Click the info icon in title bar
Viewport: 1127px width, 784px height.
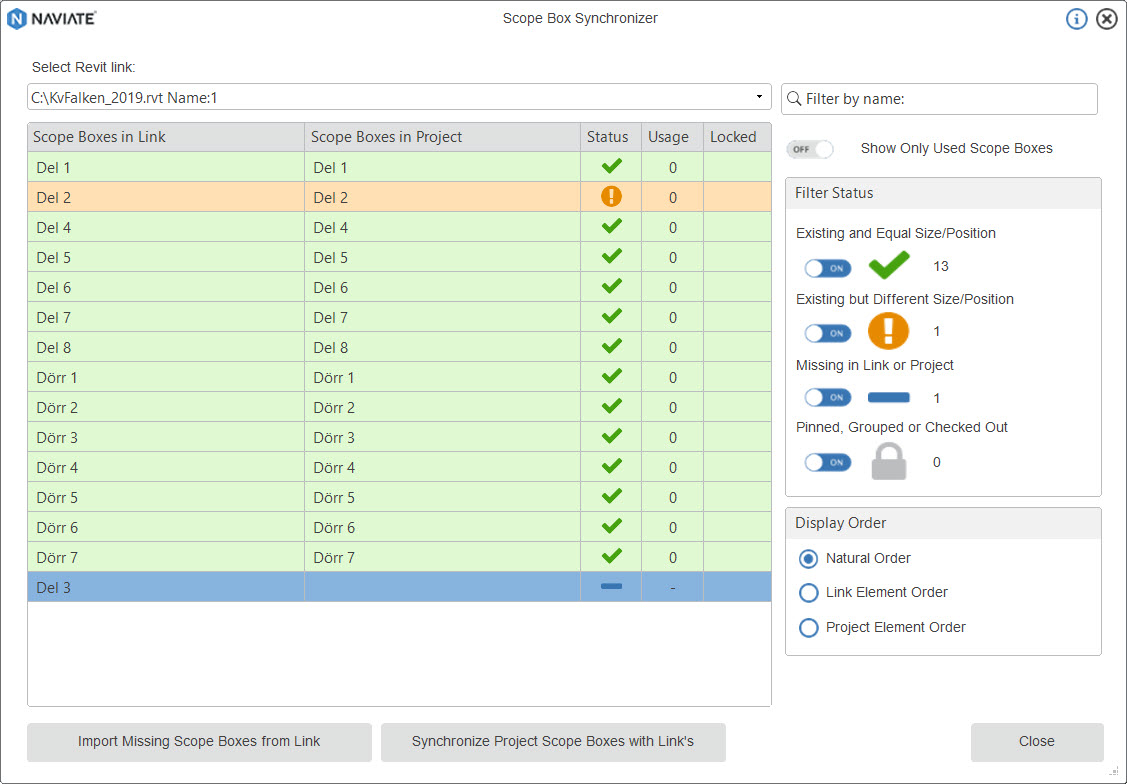[1076, 19]
